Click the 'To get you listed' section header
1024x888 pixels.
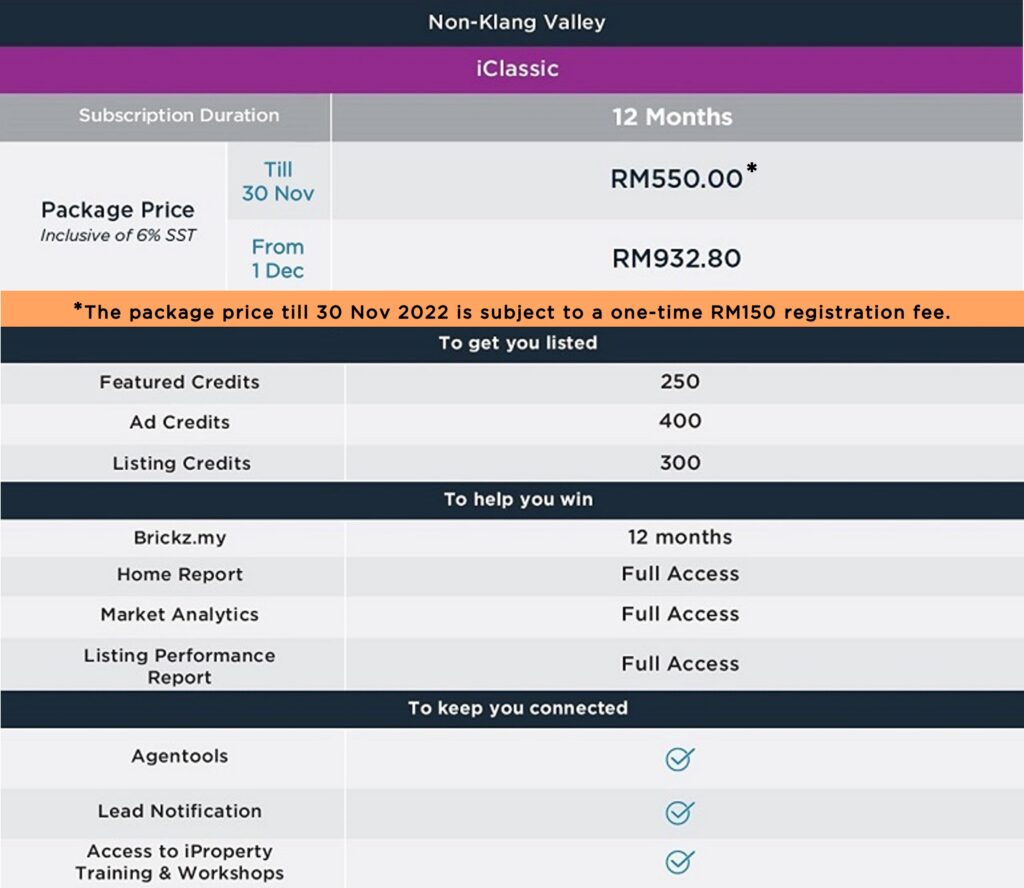[518, 343]
